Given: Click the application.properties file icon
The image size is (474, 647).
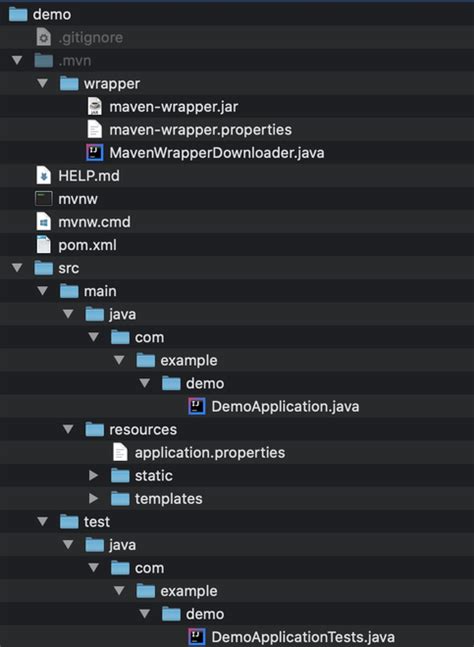Looking at the screenshot, I should point(120,453).
